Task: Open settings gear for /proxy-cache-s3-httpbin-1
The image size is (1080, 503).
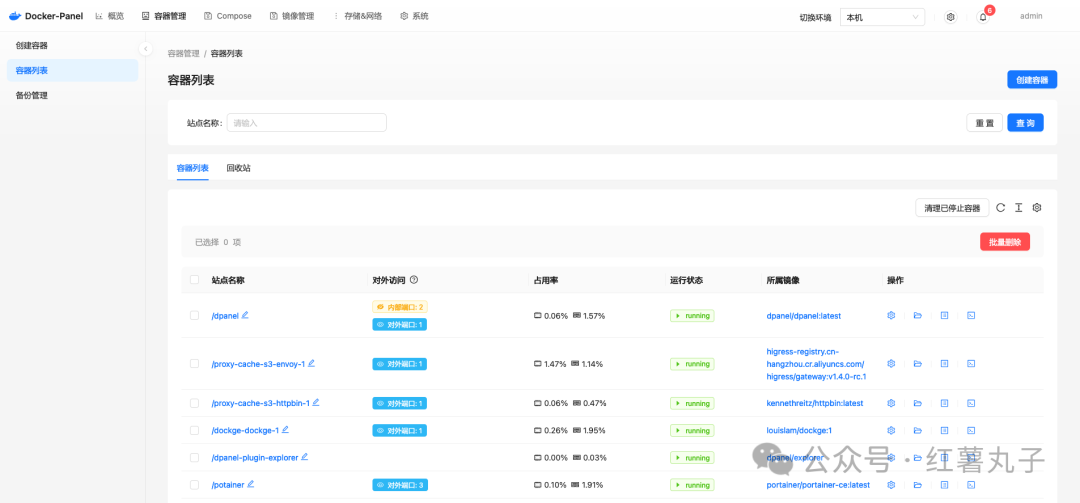Action: click(891, 403)
